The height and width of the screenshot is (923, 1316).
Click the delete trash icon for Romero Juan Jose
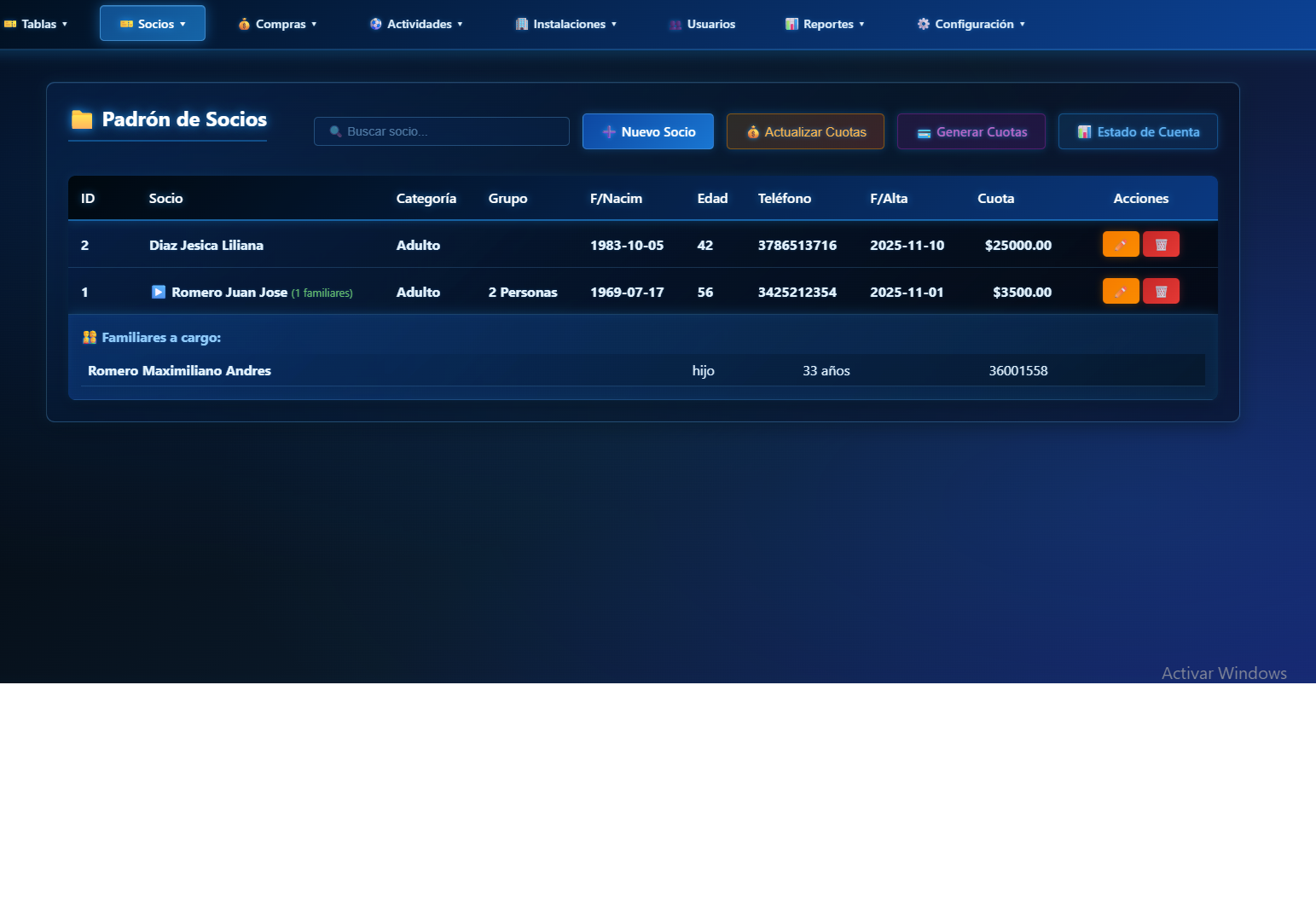(1161, 292)
